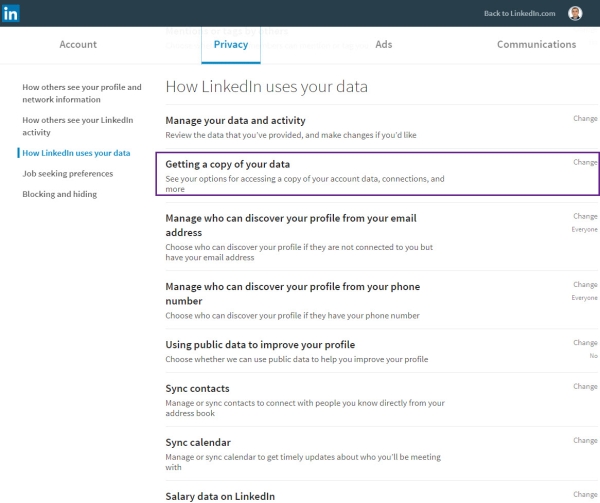This screenshot has height=503, width=600.
Task: Click Manage or sync calendar description
Action: click(303, 462)
